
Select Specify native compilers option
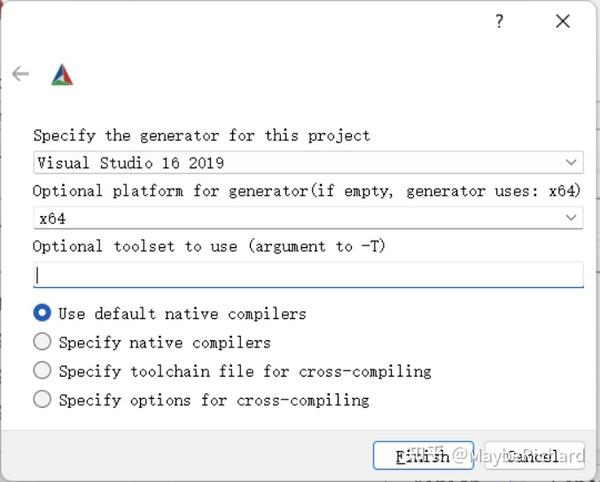42,341
